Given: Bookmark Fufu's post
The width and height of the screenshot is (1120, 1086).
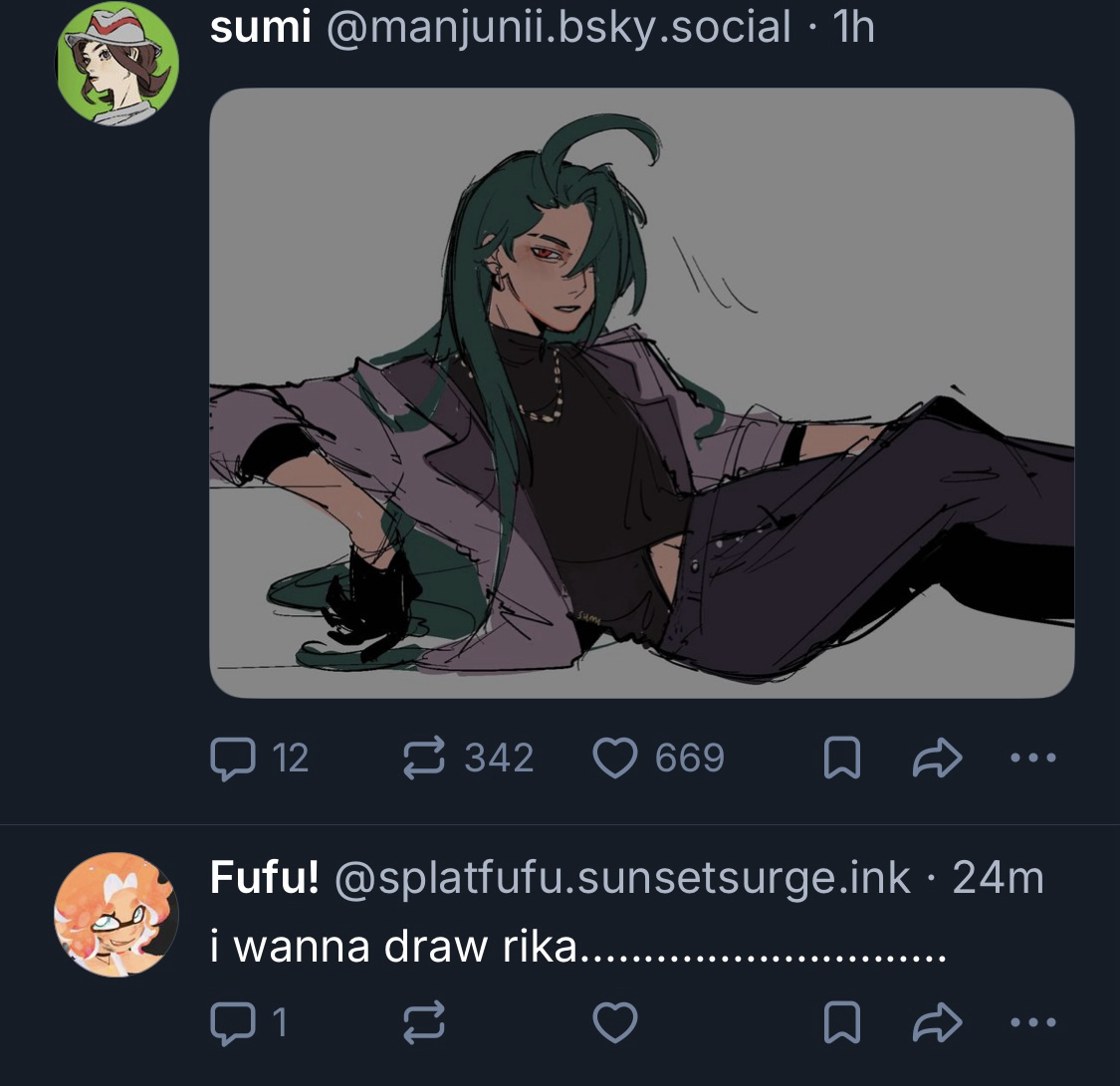Looking at the screenshot, I should 842,1023.
